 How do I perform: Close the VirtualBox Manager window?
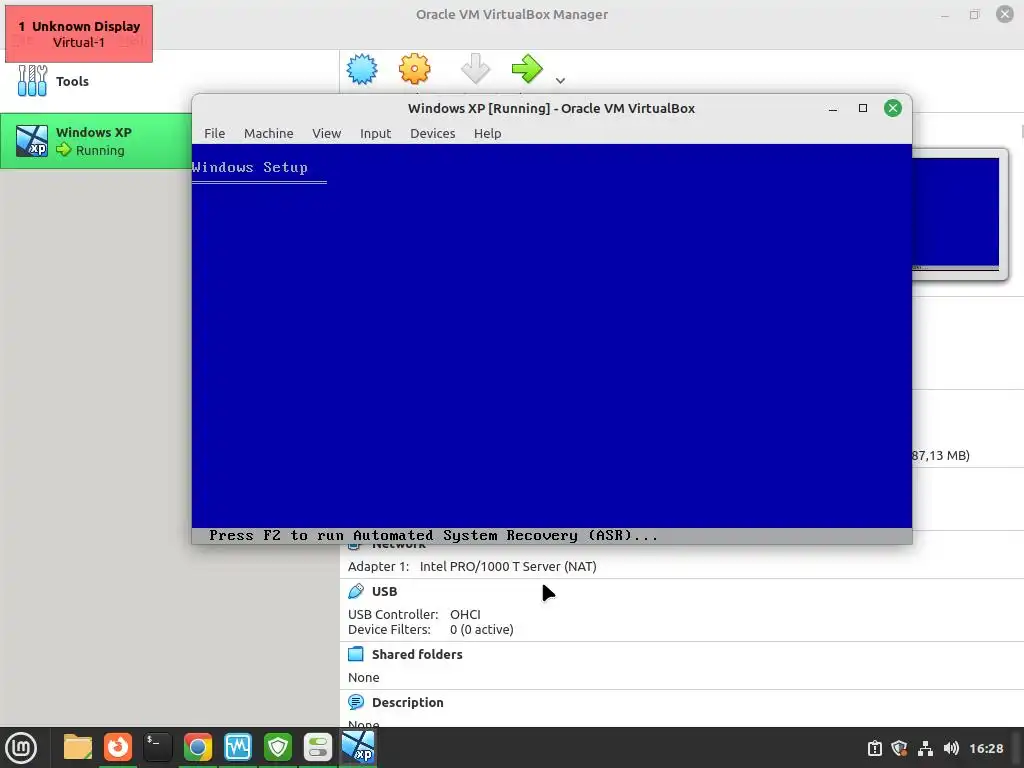click(x=1005, y=14)
